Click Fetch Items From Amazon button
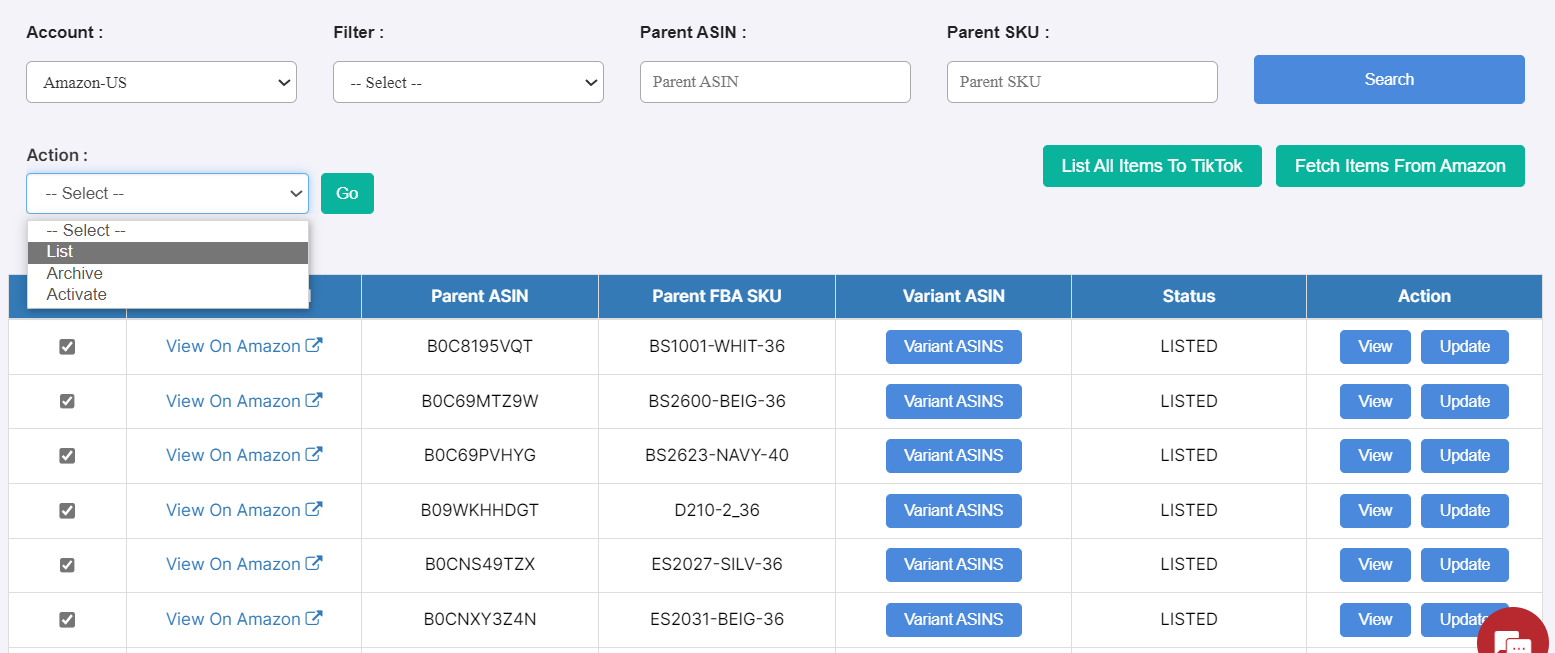Viewport: 1555px width, 653px height. pos(1400,166)
